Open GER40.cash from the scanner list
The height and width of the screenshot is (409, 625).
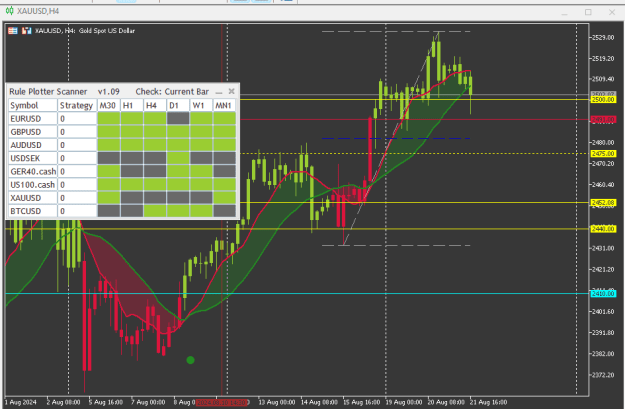tap(33, 171)
